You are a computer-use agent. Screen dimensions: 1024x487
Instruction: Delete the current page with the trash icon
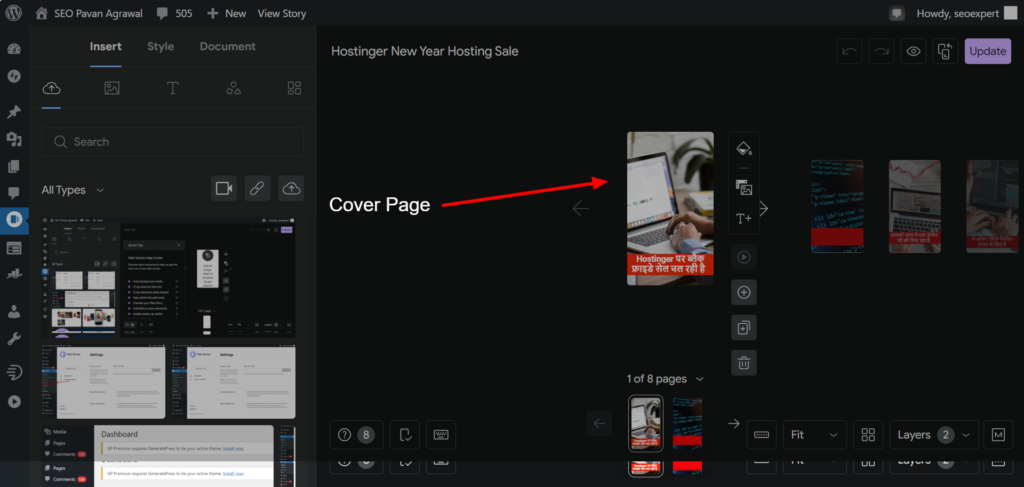coord(744,363)
